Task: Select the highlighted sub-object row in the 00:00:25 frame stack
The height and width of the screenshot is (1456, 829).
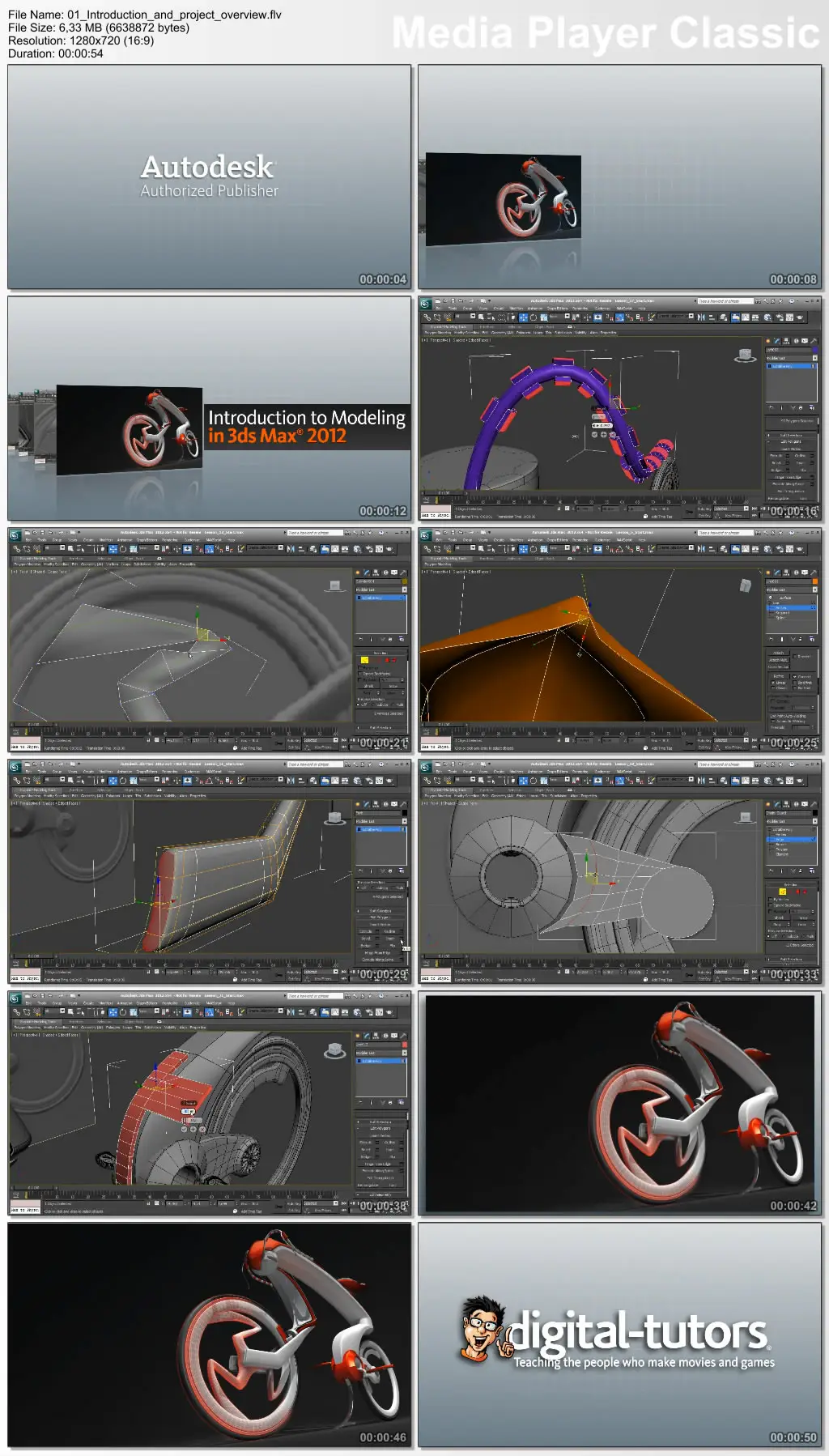Action: pyautogui.click(x=791, y=608)
